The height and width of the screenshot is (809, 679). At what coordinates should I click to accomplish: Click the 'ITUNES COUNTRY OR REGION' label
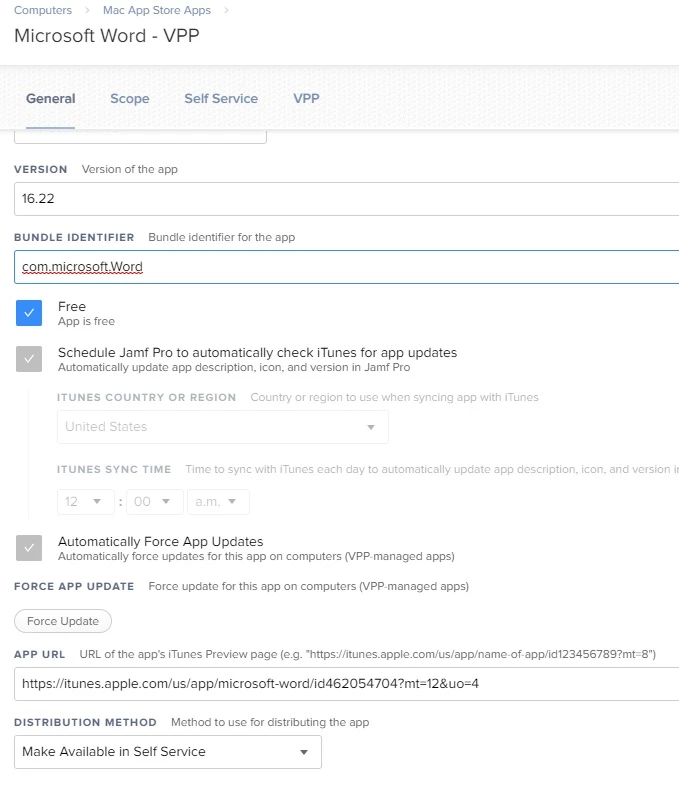pyautogui.click(x=147, y=397)
